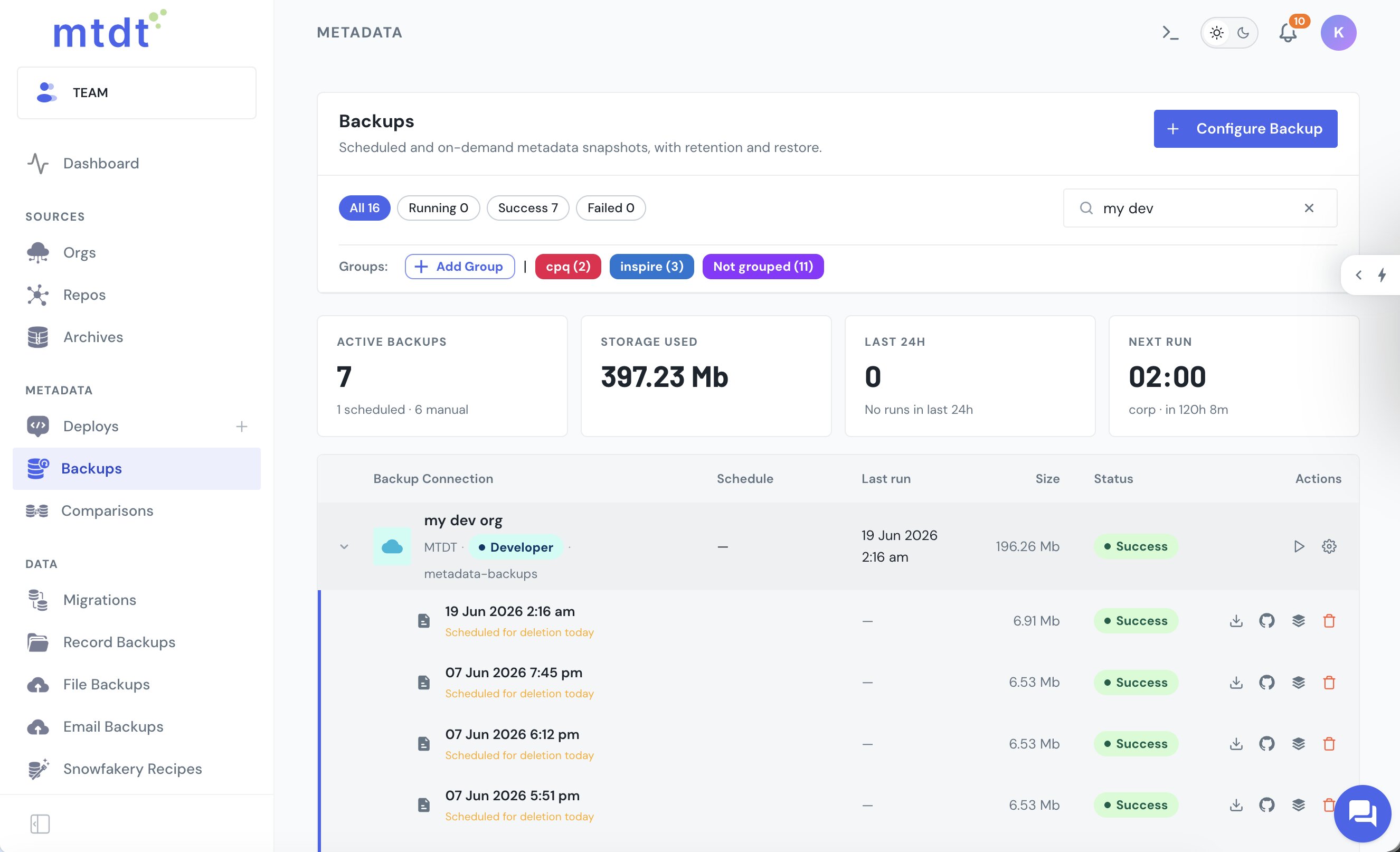
Task: Click file icon of 19 Jun 2:16 am backup
Action: [x=423, y=621]
